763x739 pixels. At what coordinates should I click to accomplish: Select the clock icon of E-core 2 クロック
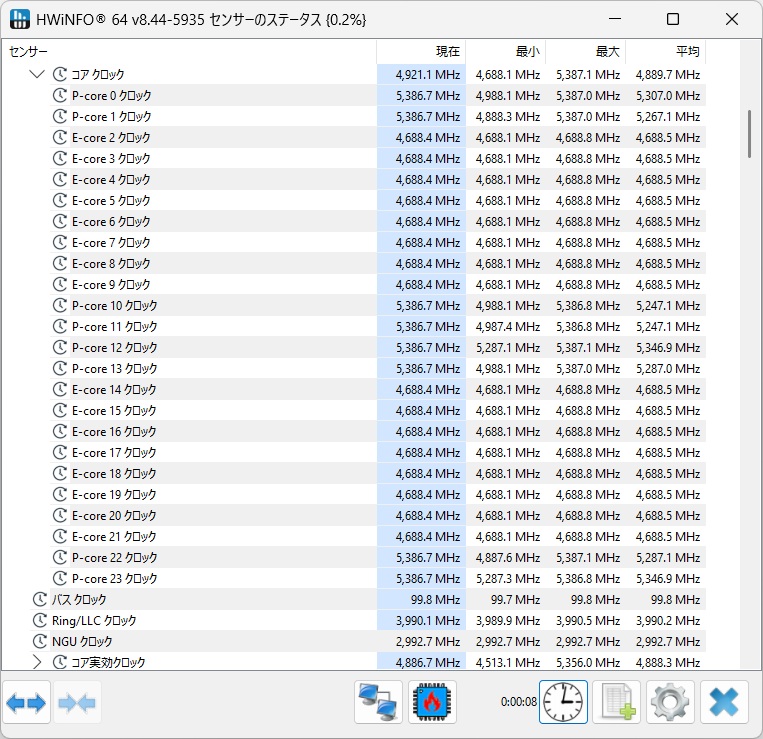(59, 137)
